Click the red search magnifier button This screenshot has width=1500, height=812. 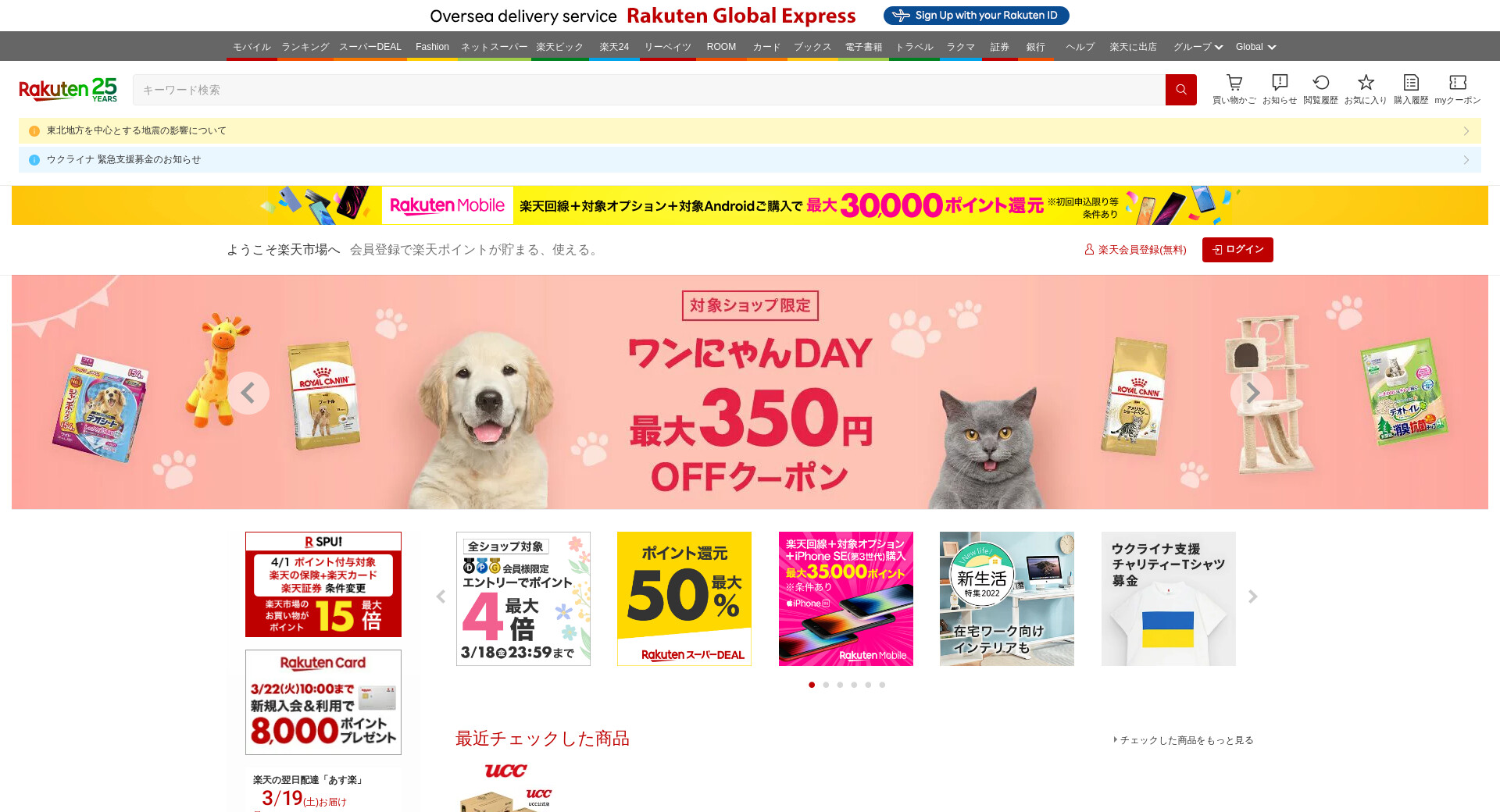pyautogui.click(x=1180, y=90)
